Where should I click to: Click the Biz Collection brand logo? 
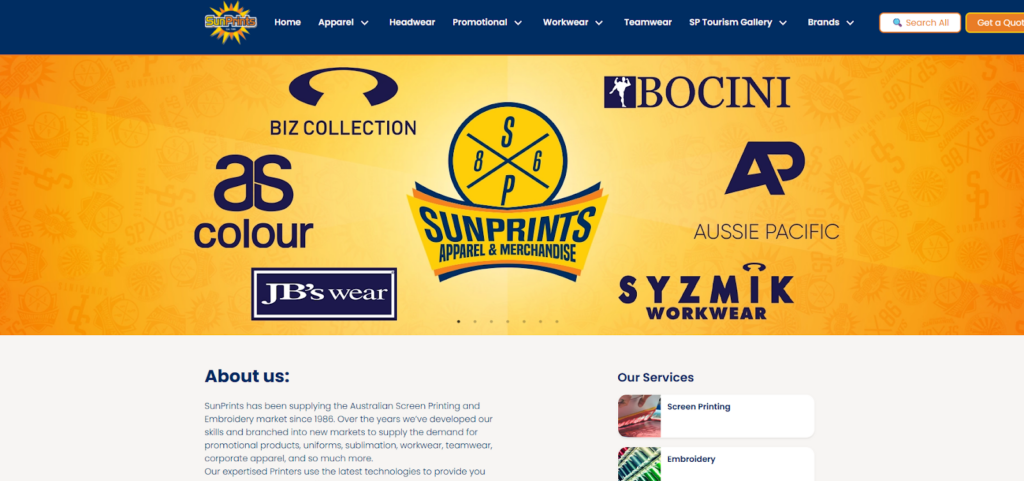(x=343, y=102)
